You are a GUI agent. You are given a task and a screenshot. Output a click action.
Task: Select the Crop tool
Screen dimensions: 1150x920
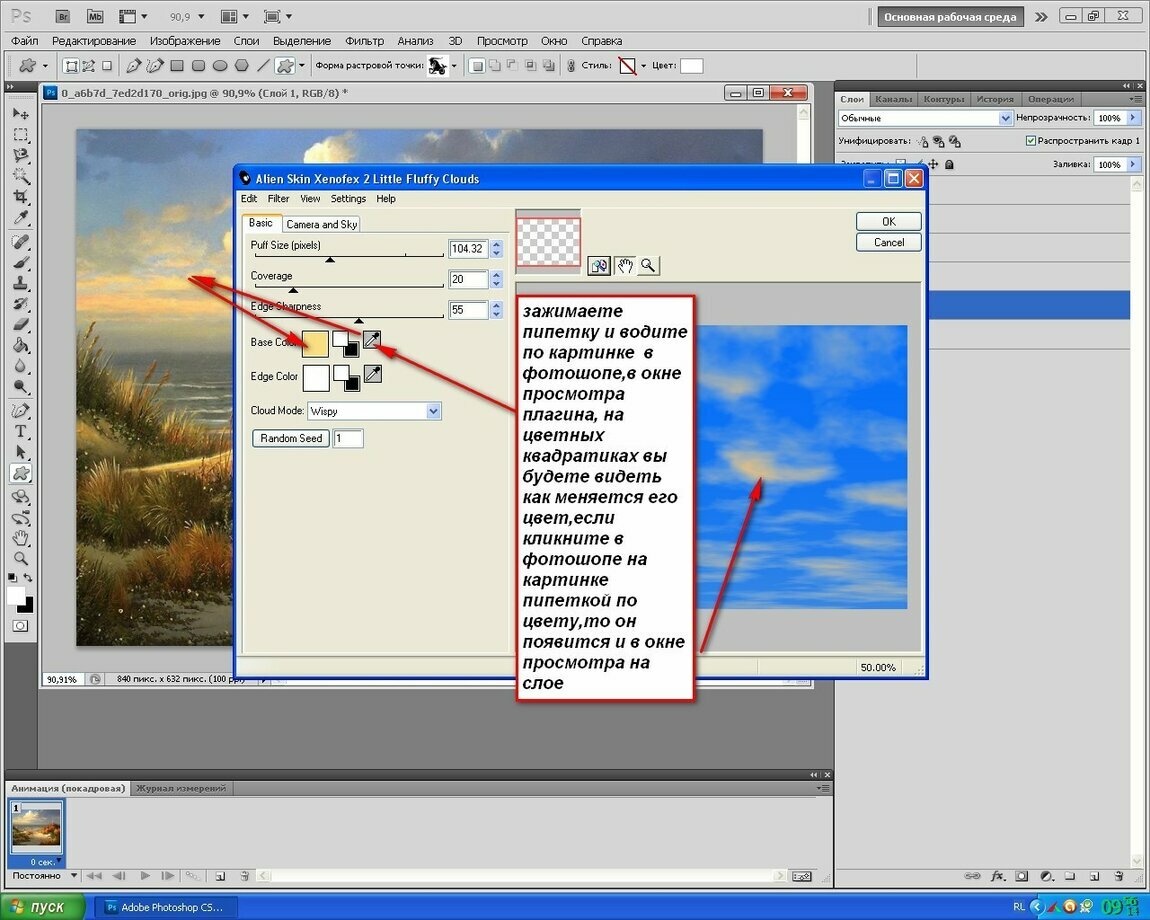pyautogui.click(x=21, y=196)
